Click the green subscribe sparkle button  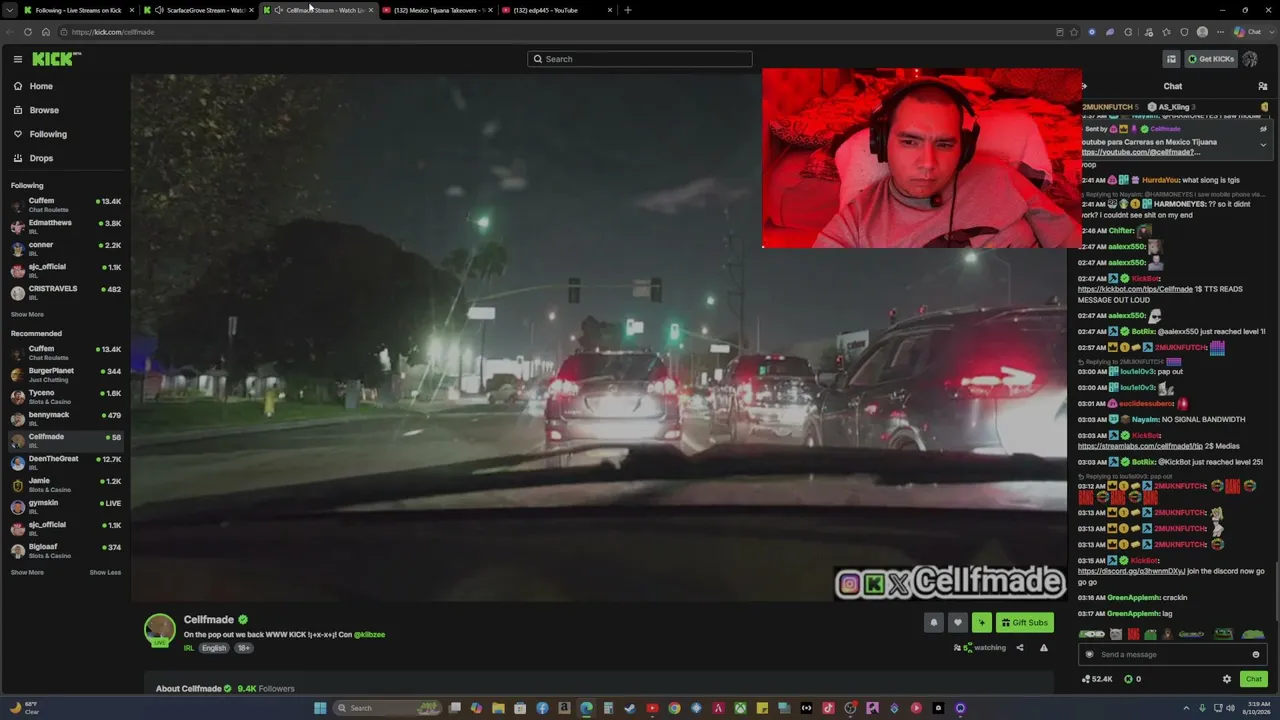click(981, 622)
